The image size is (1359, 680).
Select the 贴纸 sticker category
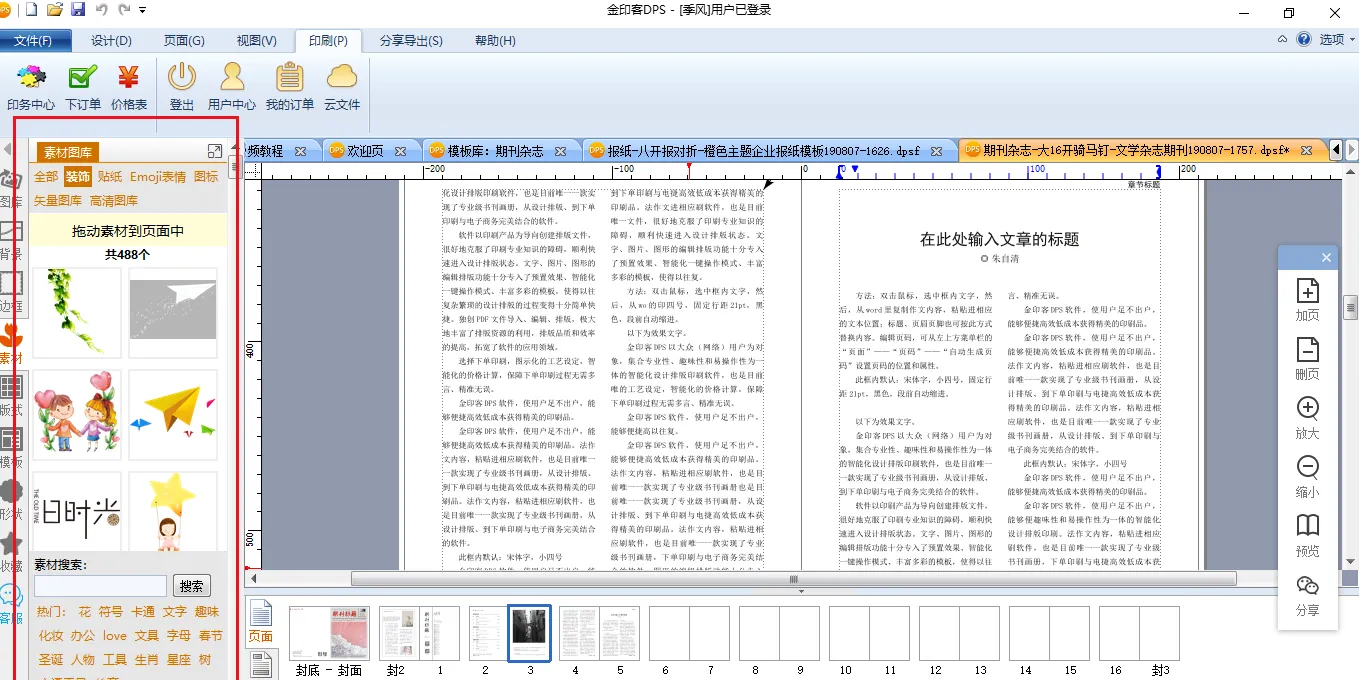coord(110,177)
